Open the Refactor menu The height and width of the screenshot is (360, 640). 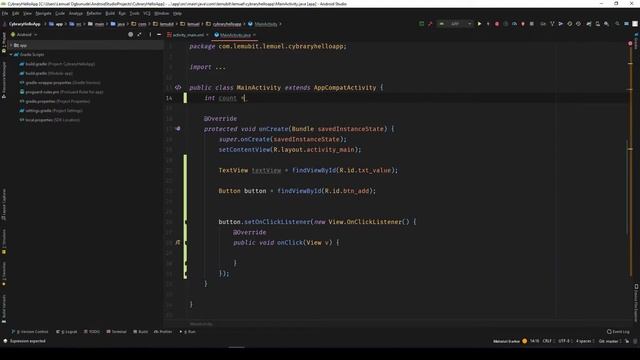pos(94,13)
